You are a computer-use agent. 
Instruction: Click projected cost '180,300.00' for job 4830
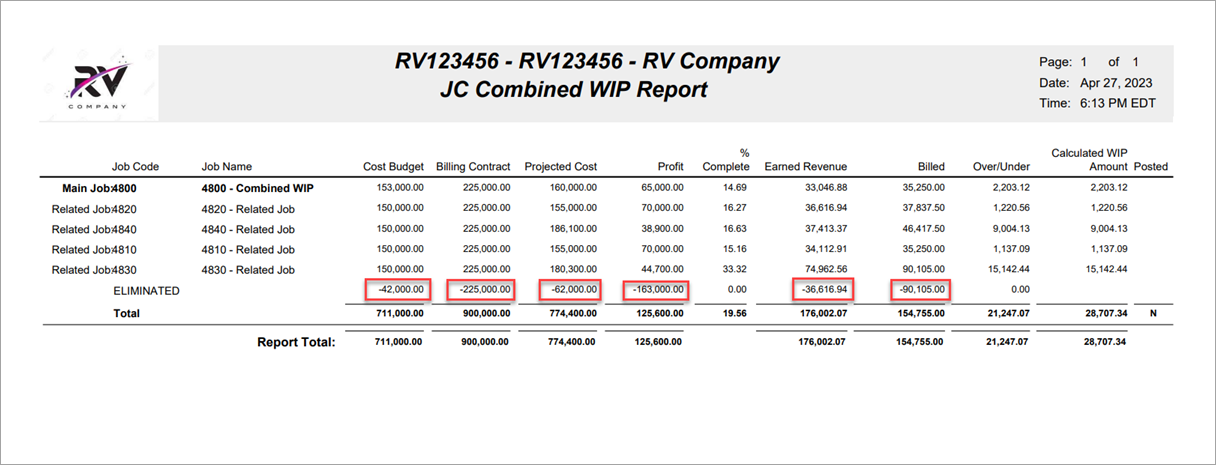click(573, 270)
